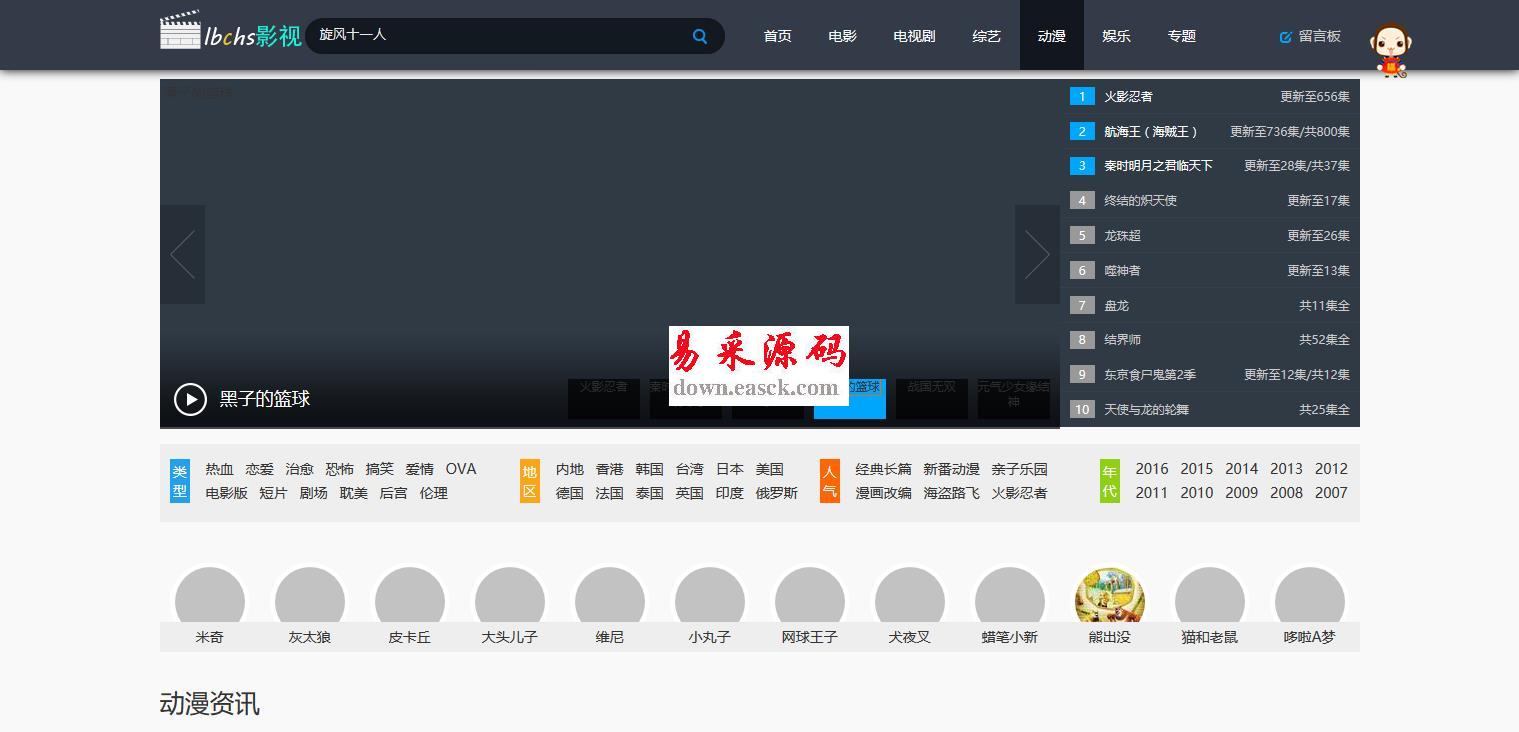Screen dimensions: 1519x732
Task: Filter by year 2016
Action: 1151,469
